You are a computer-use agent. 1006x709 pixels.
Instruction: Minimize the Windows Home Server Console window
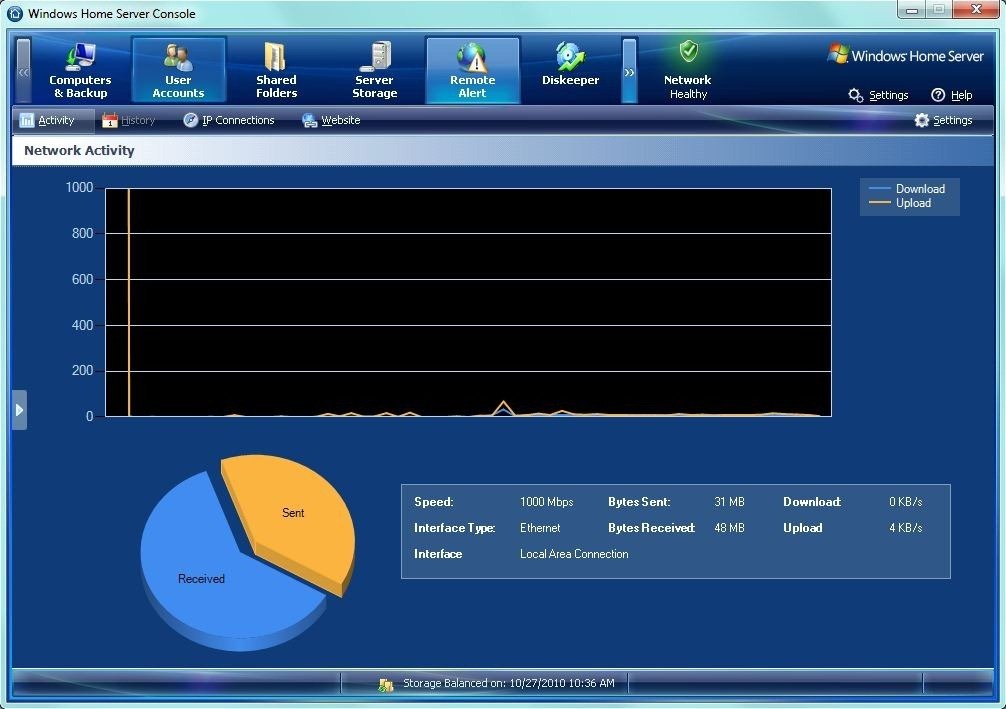912,10
